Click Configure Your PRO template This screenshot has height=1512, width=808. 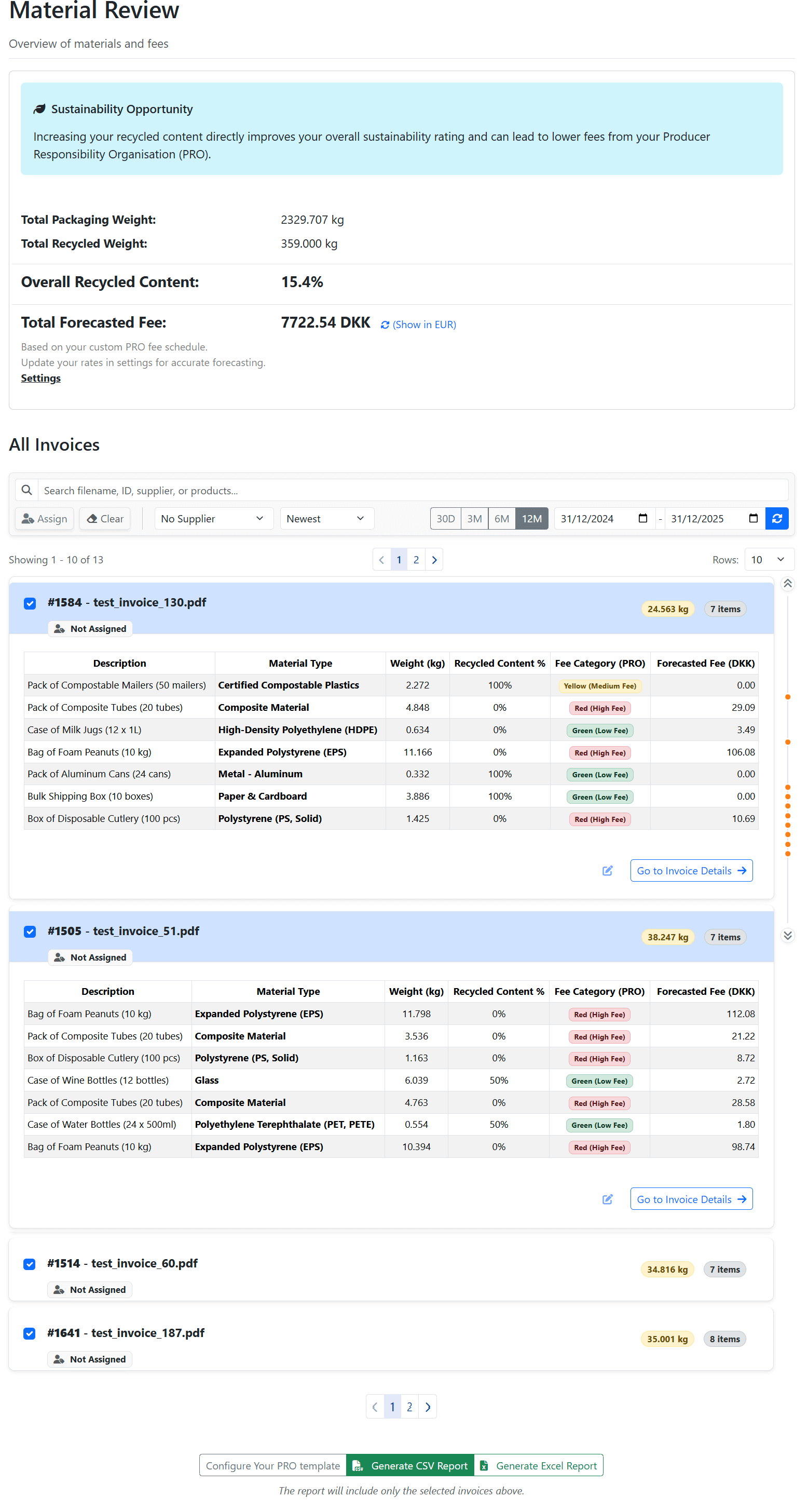click(x=273, y=1466)
